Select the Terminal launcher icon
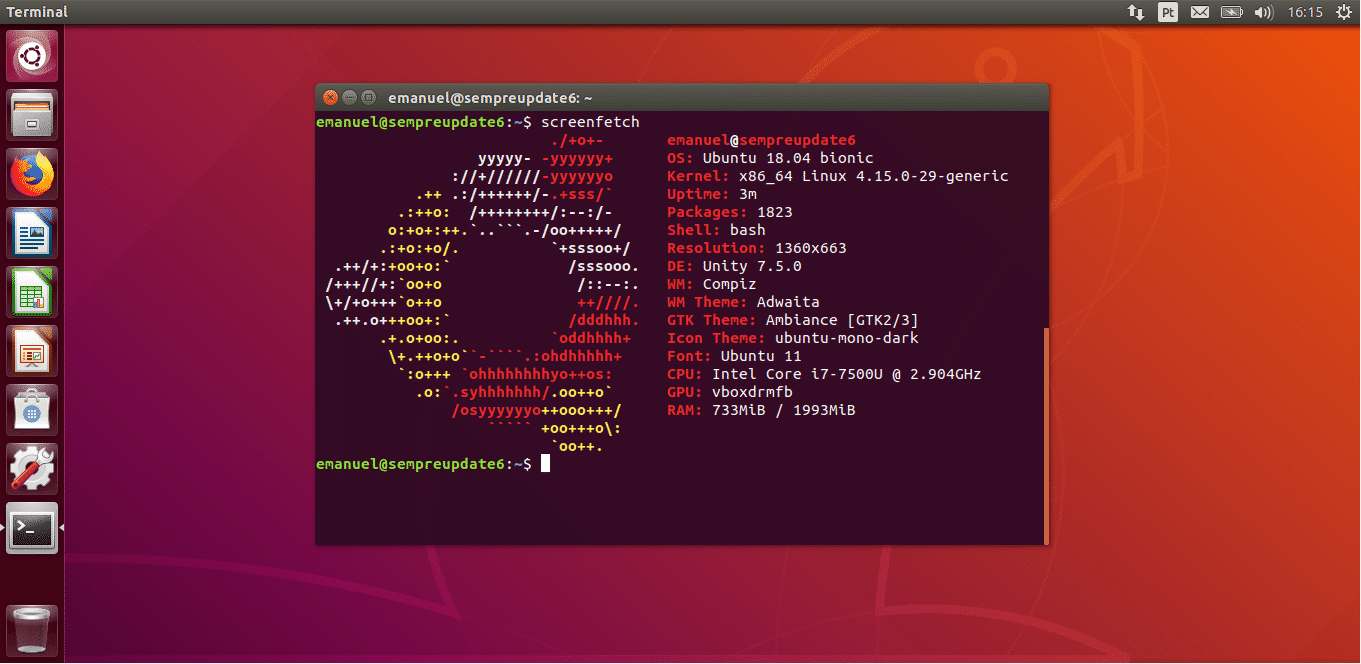 tap(32, 528)
